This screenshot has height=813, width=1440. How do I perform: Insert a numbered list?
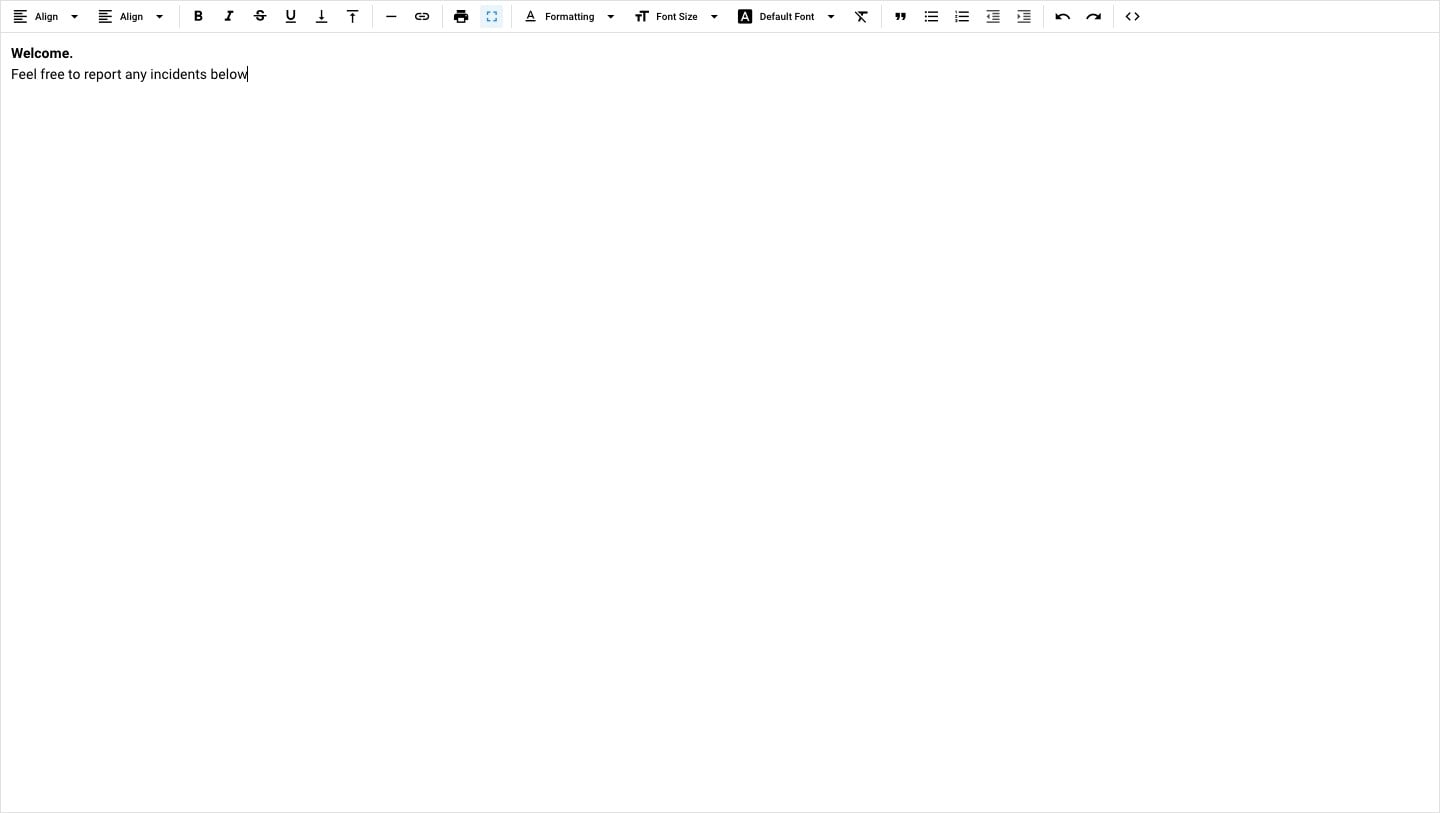pos(962,17)
